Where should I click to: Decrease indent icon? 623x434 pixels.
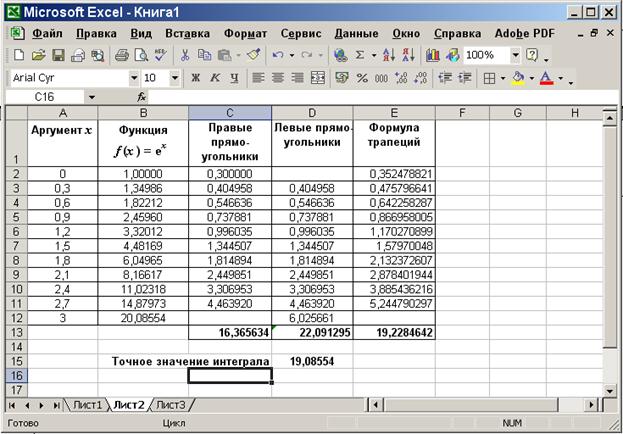point(445,78)
